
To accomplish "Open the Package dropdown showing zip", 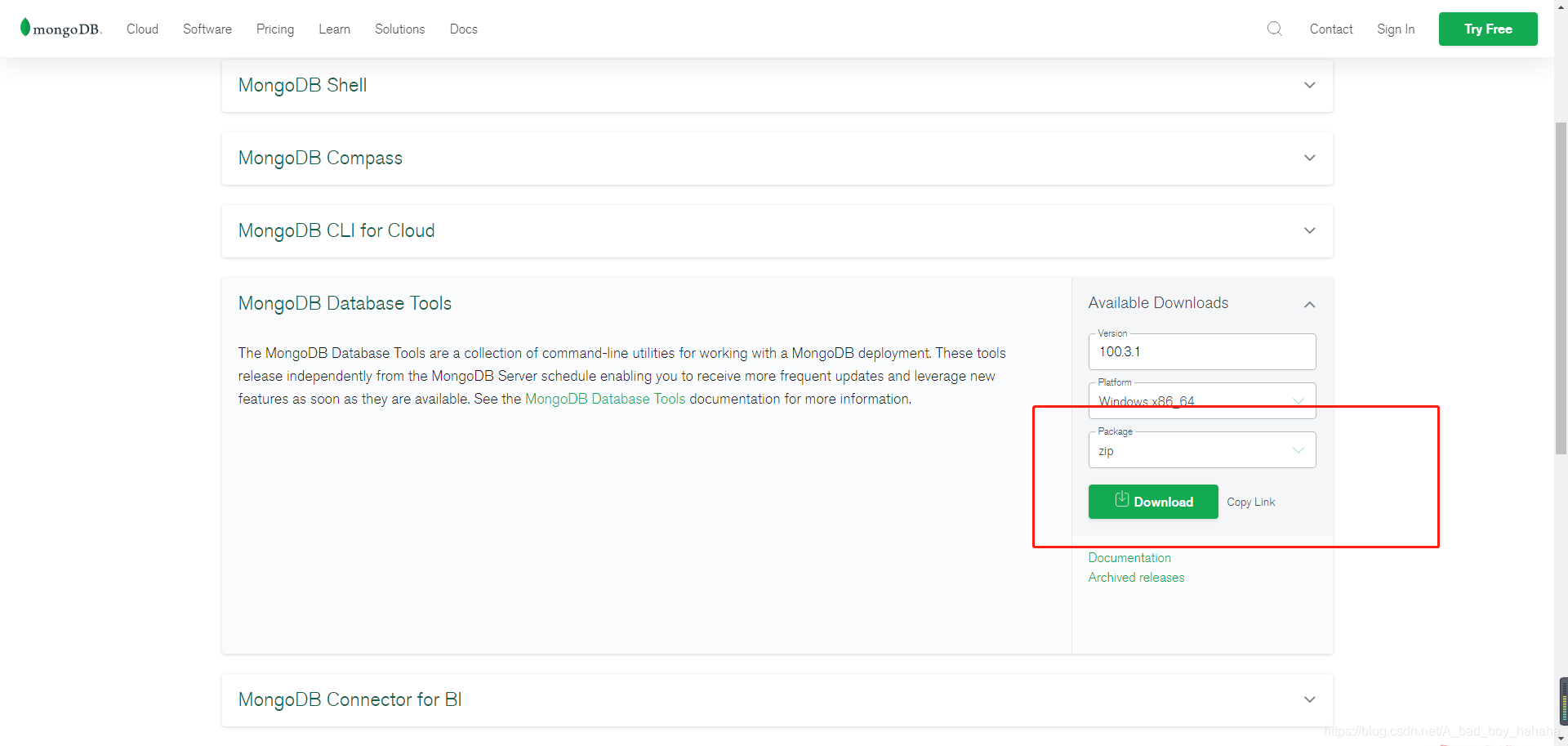I will tap(1202, 449).
